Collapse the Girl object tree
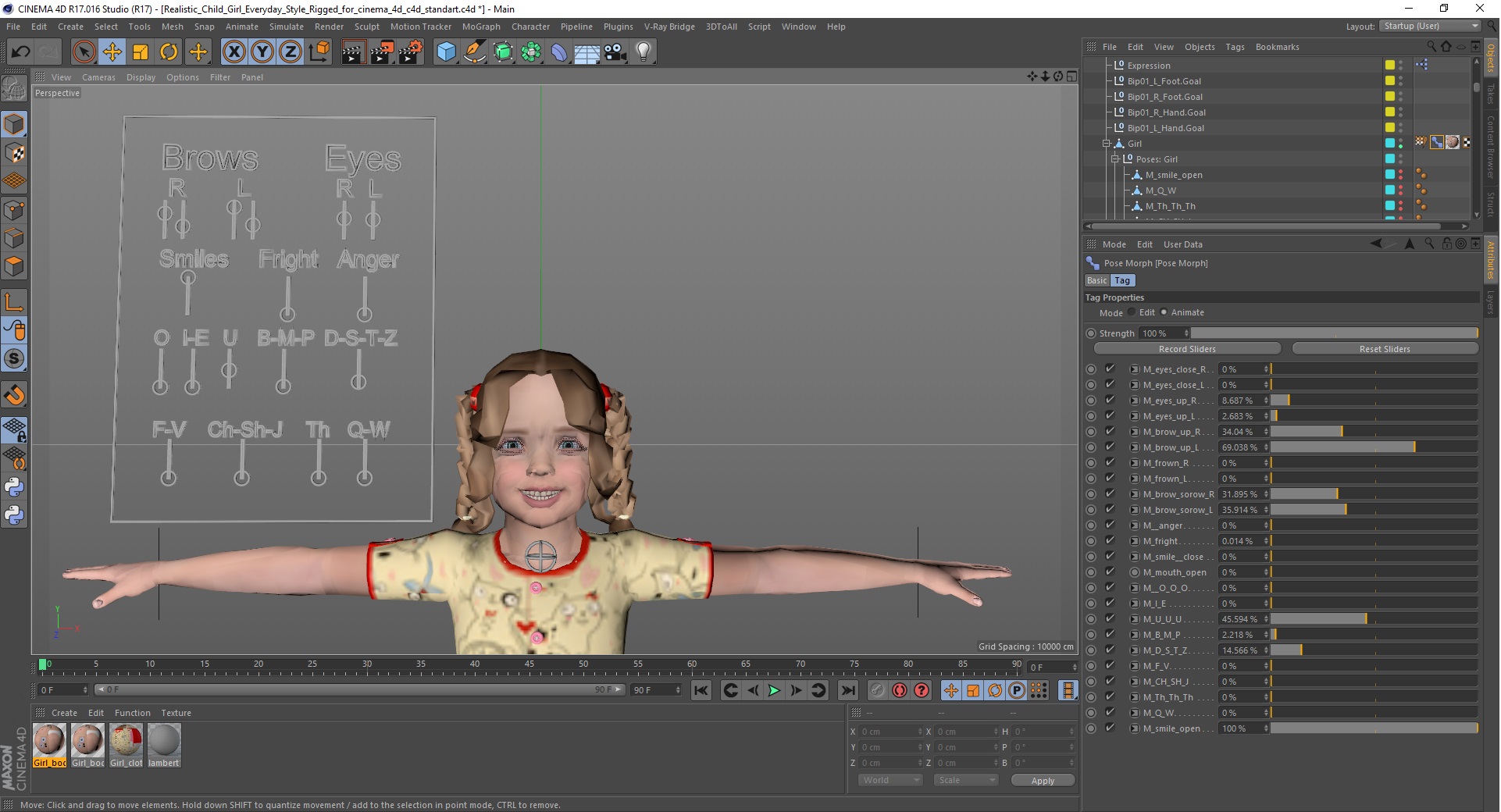Screen dimensions: 1501x812 (x=1106, y=144)
